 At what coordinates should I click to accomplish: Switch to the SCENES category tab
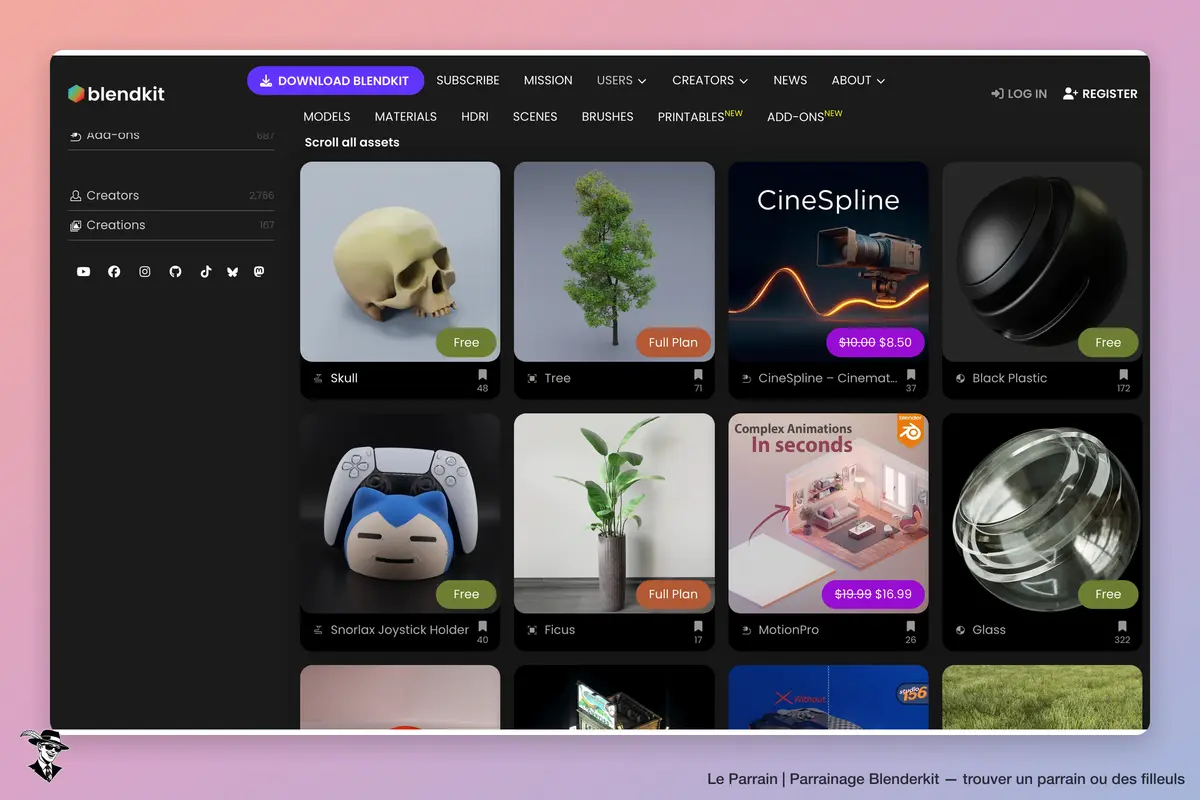pos(535,116)
